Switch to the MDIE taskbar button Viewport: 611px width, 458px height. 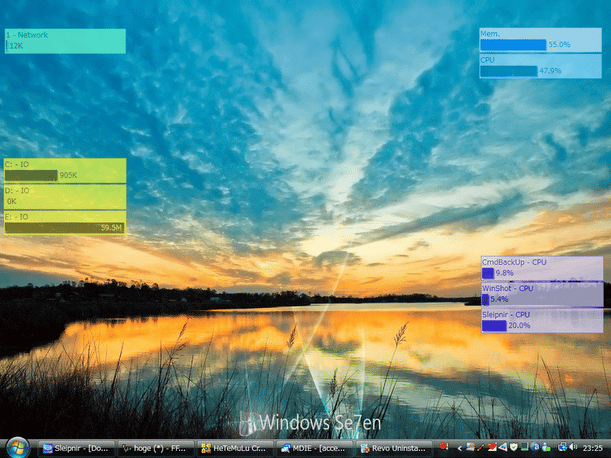[315, 448]
